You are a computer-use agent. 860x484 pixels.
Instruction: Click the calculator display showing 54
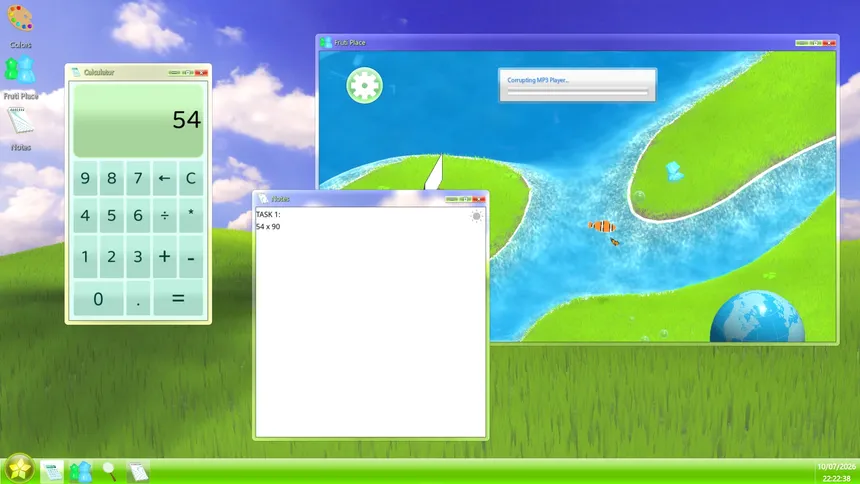(x=138, y=120)
